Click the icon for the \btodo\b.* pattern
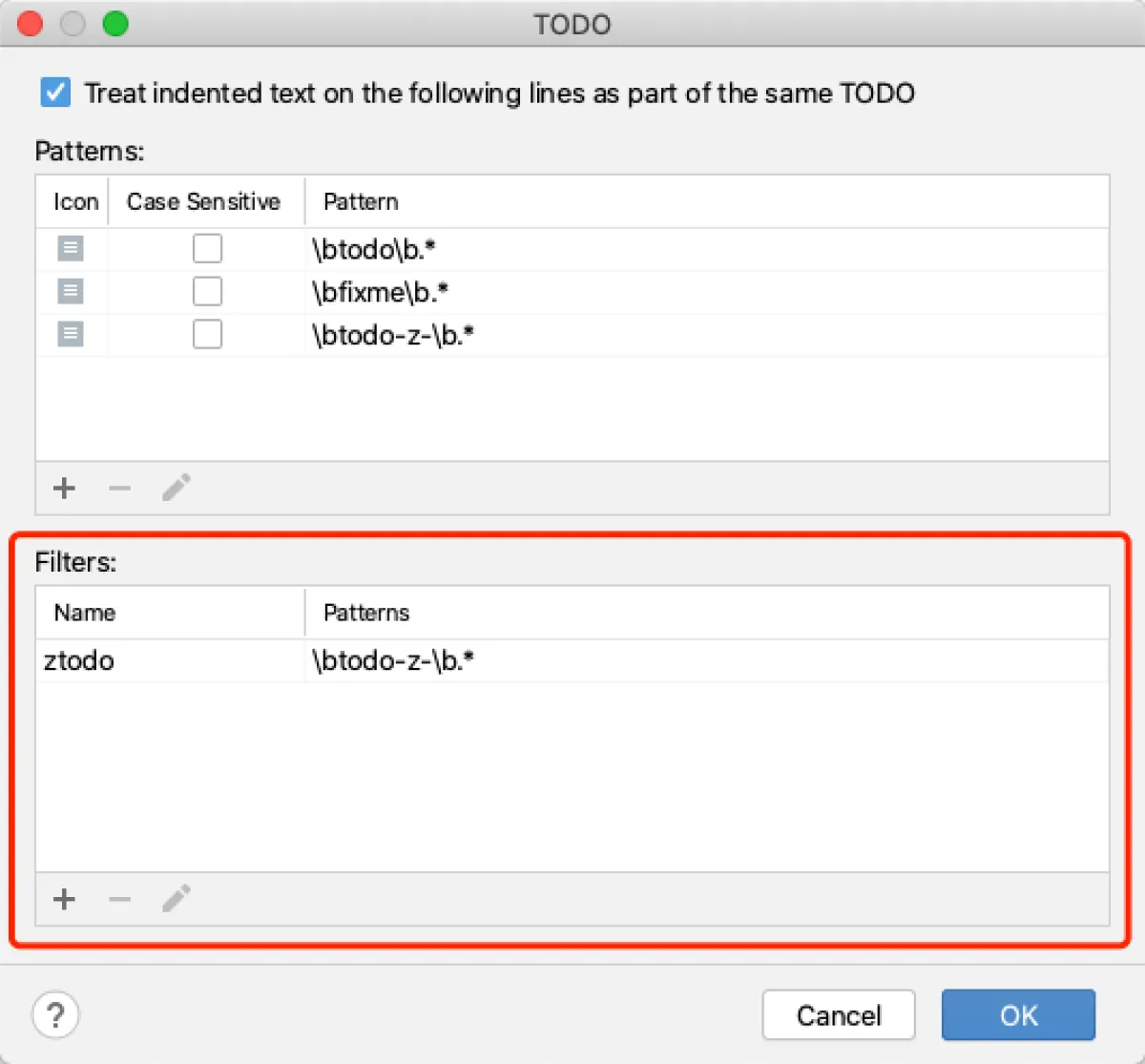 [x=71, y=249]
